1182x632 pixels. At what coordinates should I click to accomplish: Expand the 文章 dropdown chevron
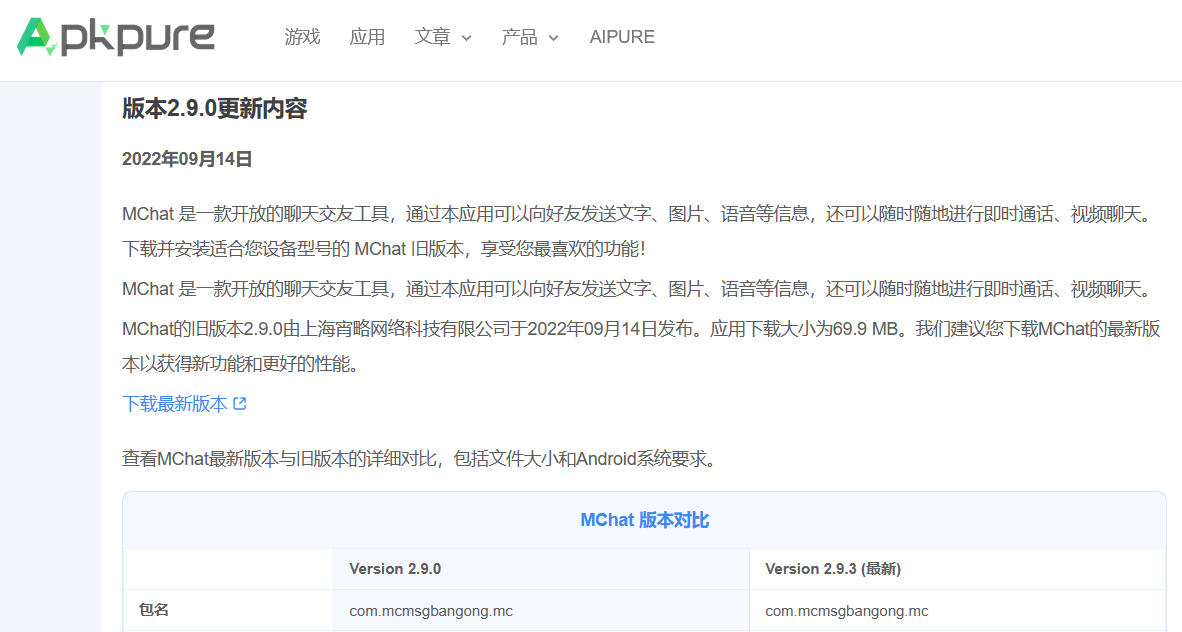(x=466, y=38)
